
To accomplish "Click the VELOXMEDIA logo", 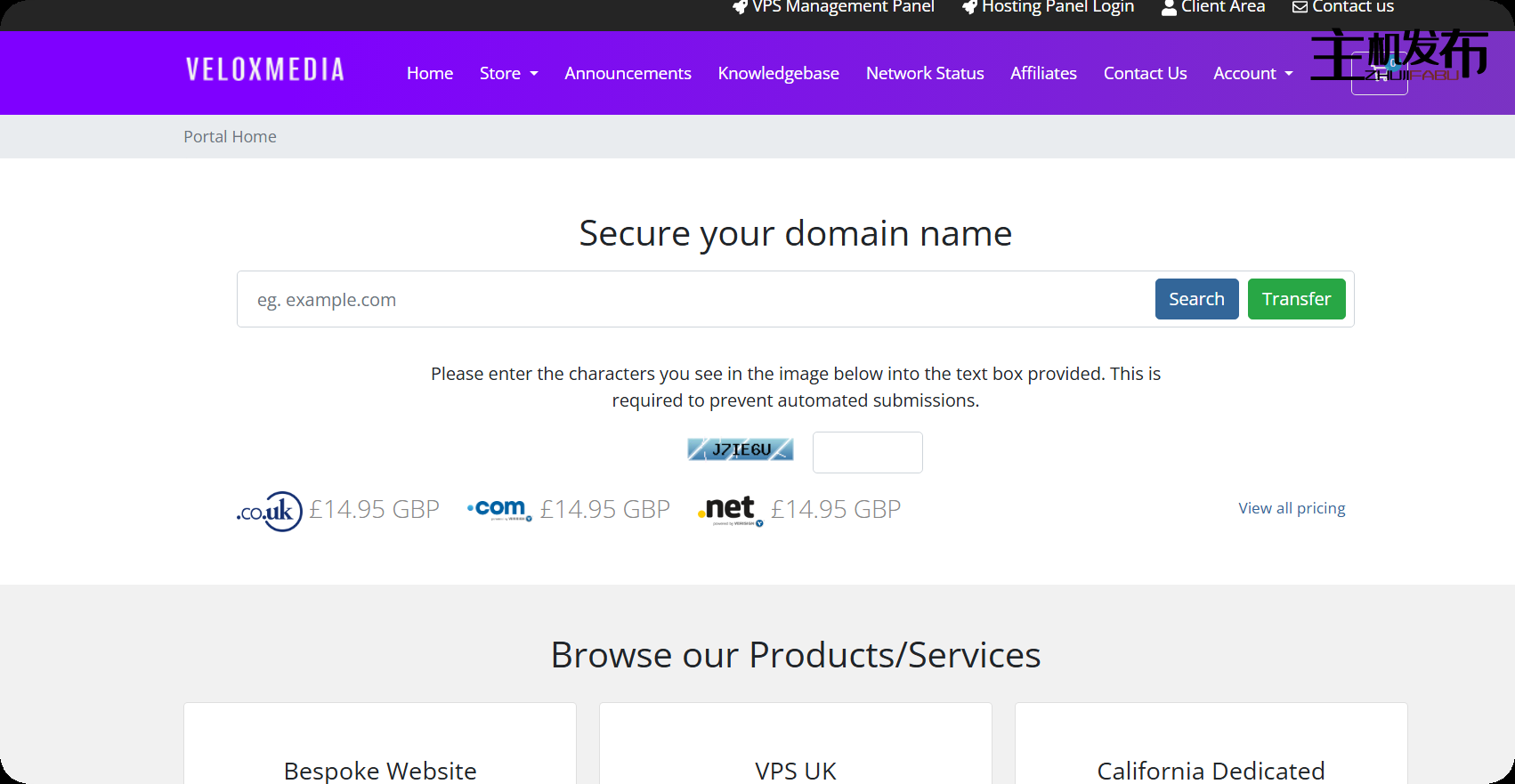I will click(x=264, y=70).
